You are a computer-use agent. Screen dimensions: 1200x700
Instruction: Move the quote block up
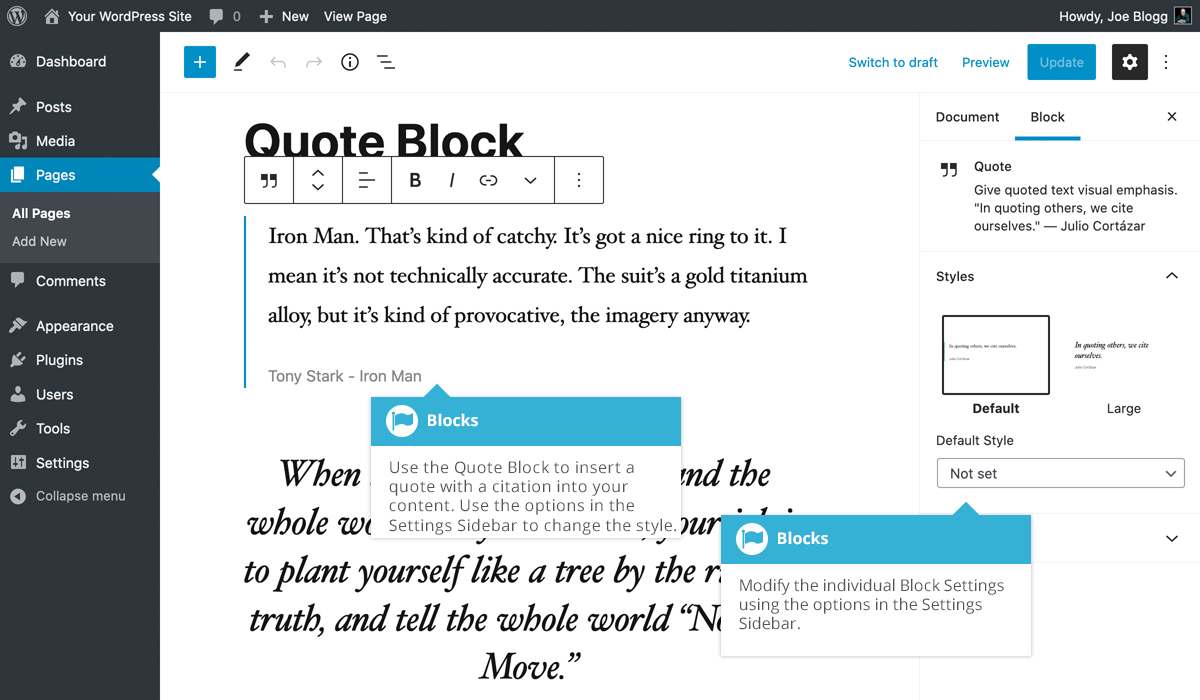[x=317, y=171]
